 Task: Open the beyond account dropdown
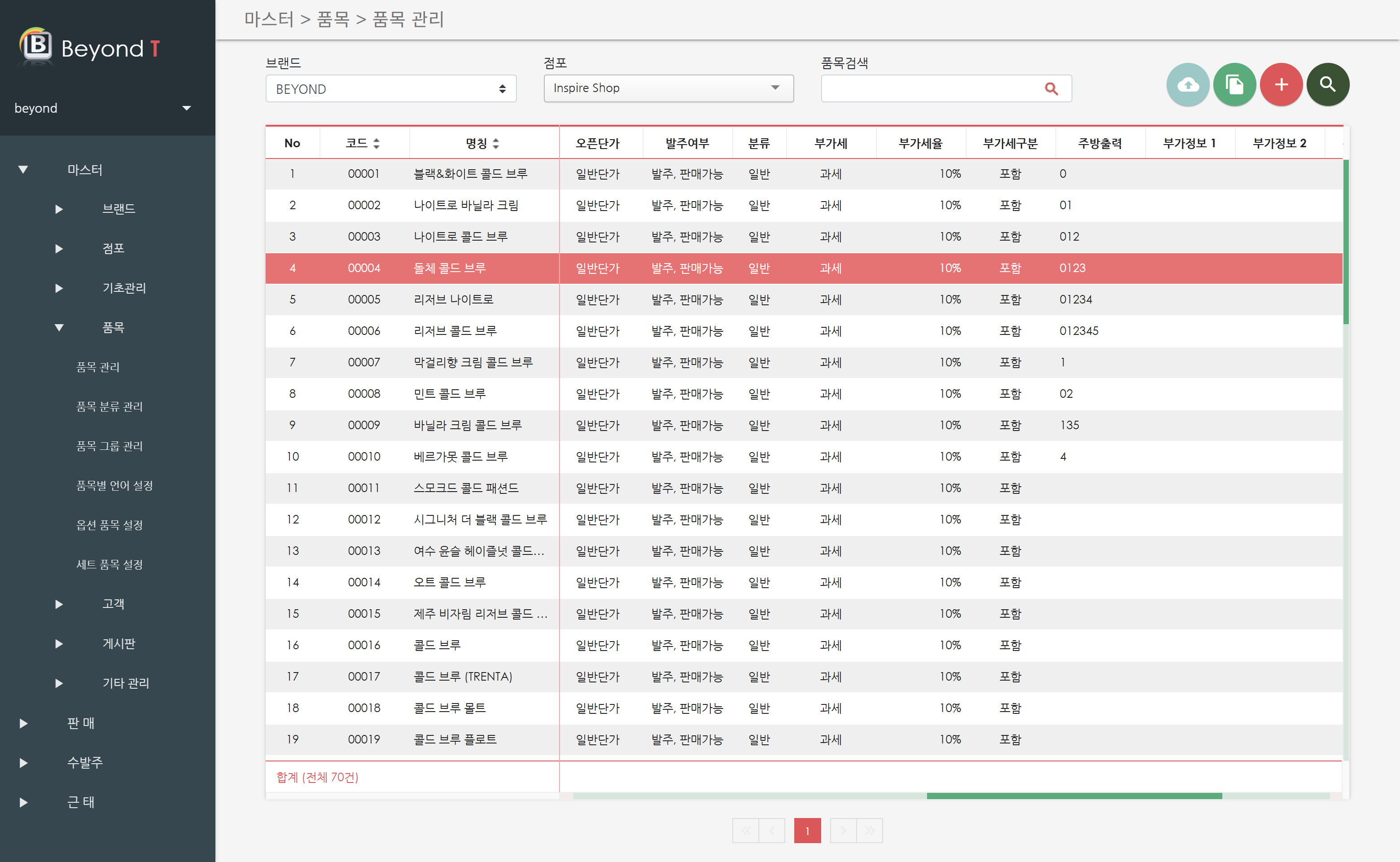[x=186, y=108]
